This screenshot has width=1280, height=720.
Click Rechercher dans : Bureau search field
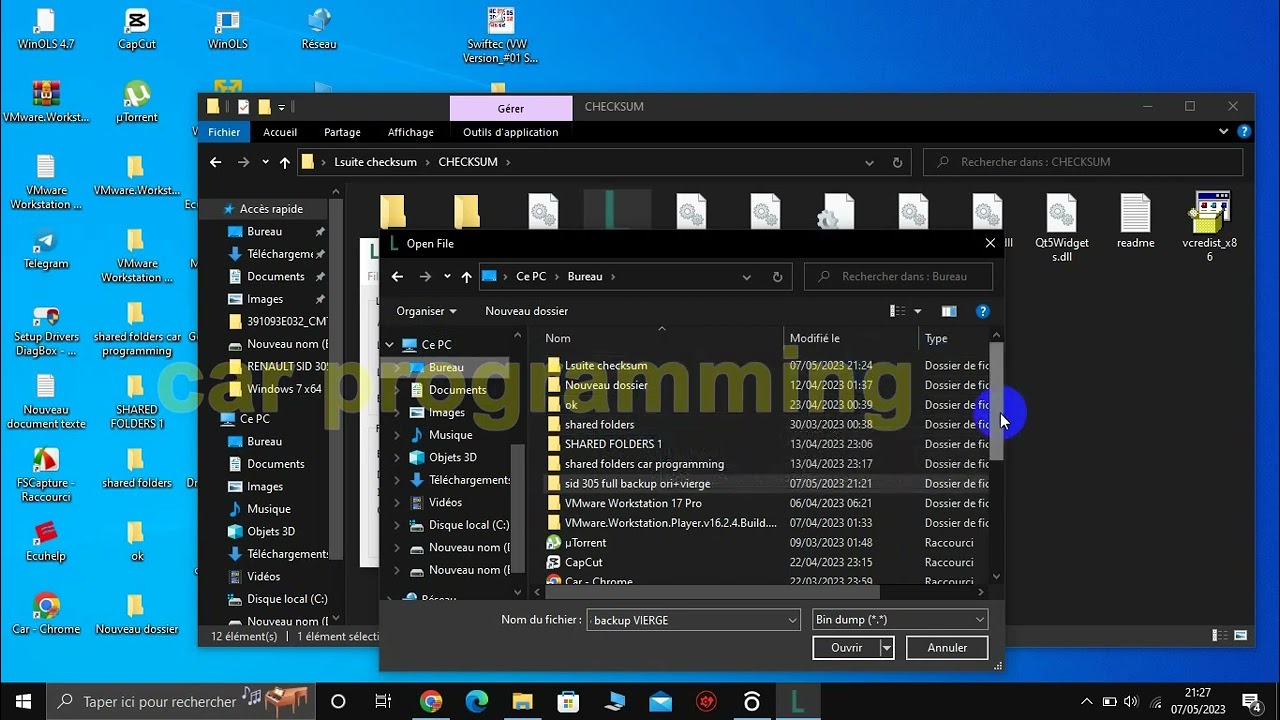pos(898,277)
